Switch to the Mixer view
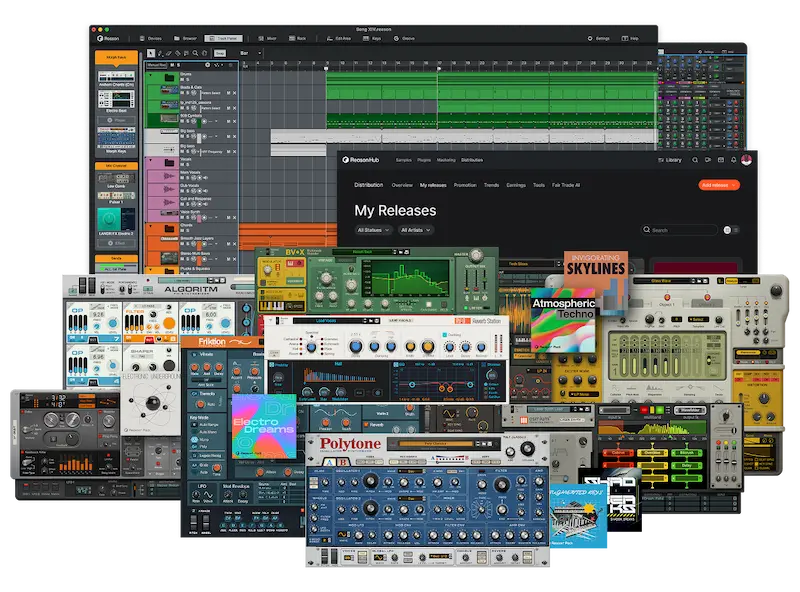Image resolution: width=800 pixels, height=592 pixels. 267,38
